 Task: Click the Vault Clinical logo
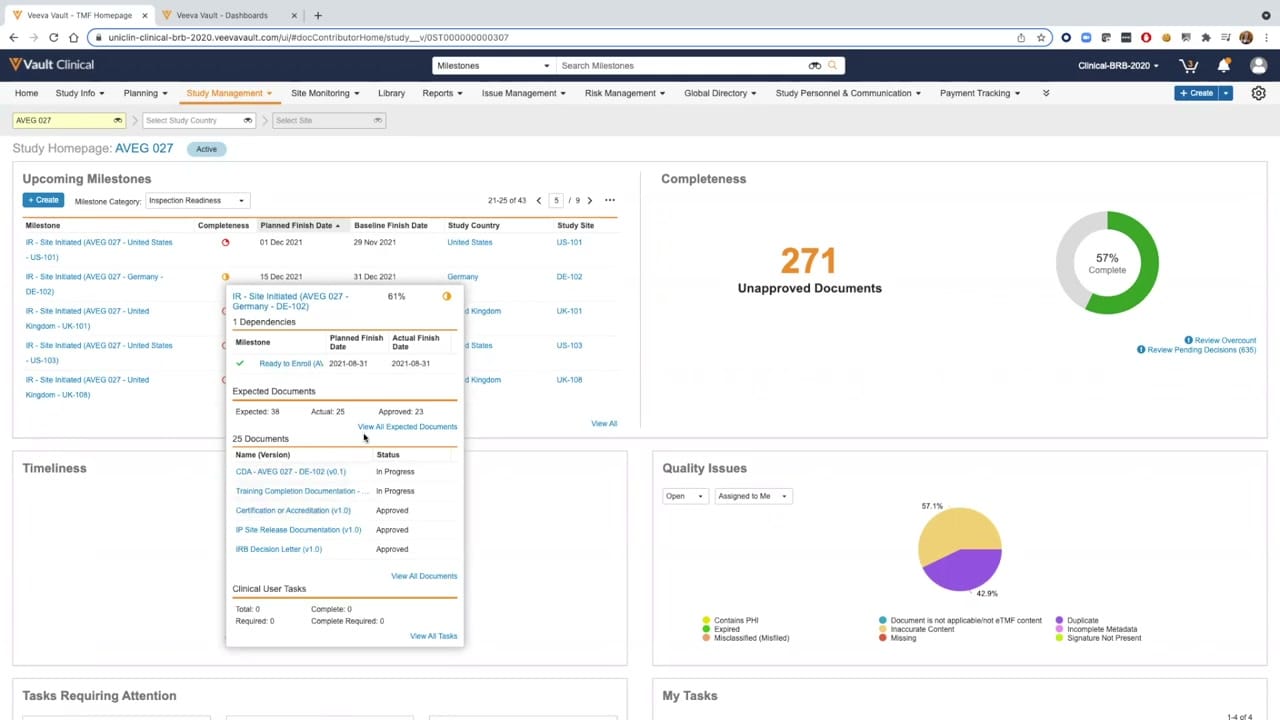click(x=52, y=65)
